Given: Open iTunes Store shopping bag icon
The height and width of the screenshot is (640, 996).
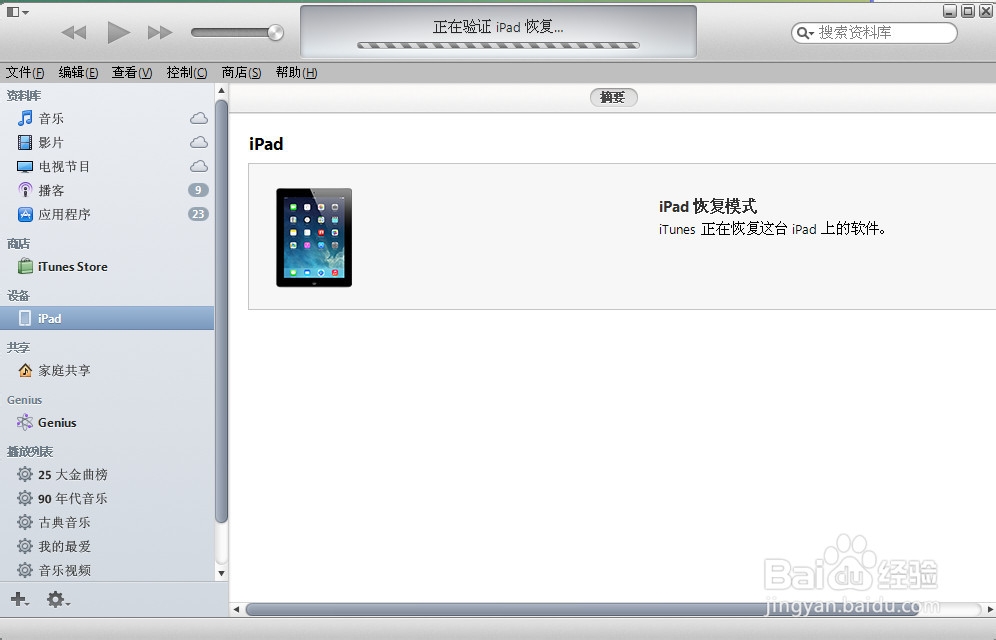Looking at the screenshot, I should point(25,266).
